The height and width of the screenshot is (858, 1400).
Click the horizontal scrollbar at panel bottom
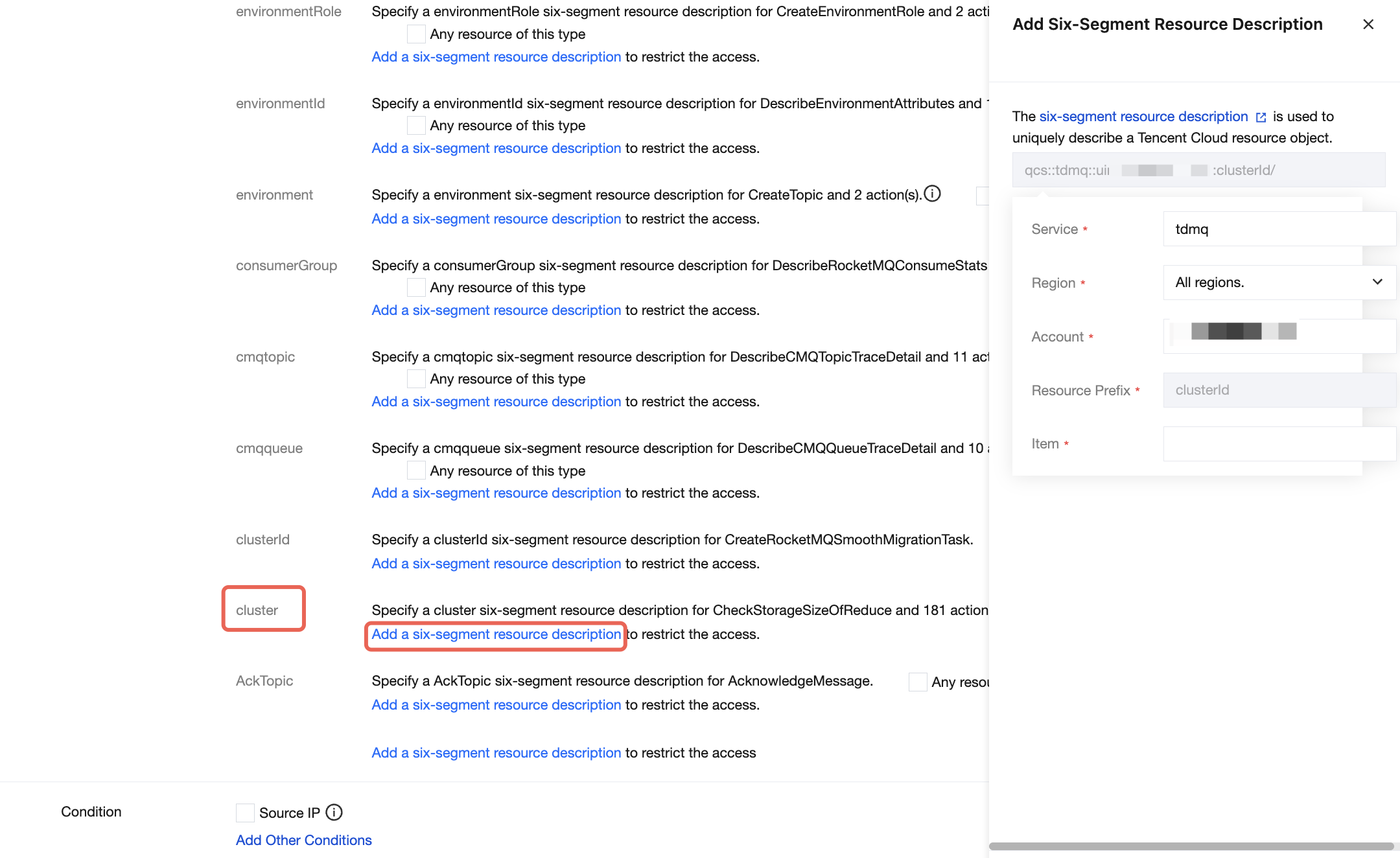click(x=1191, y=846)
